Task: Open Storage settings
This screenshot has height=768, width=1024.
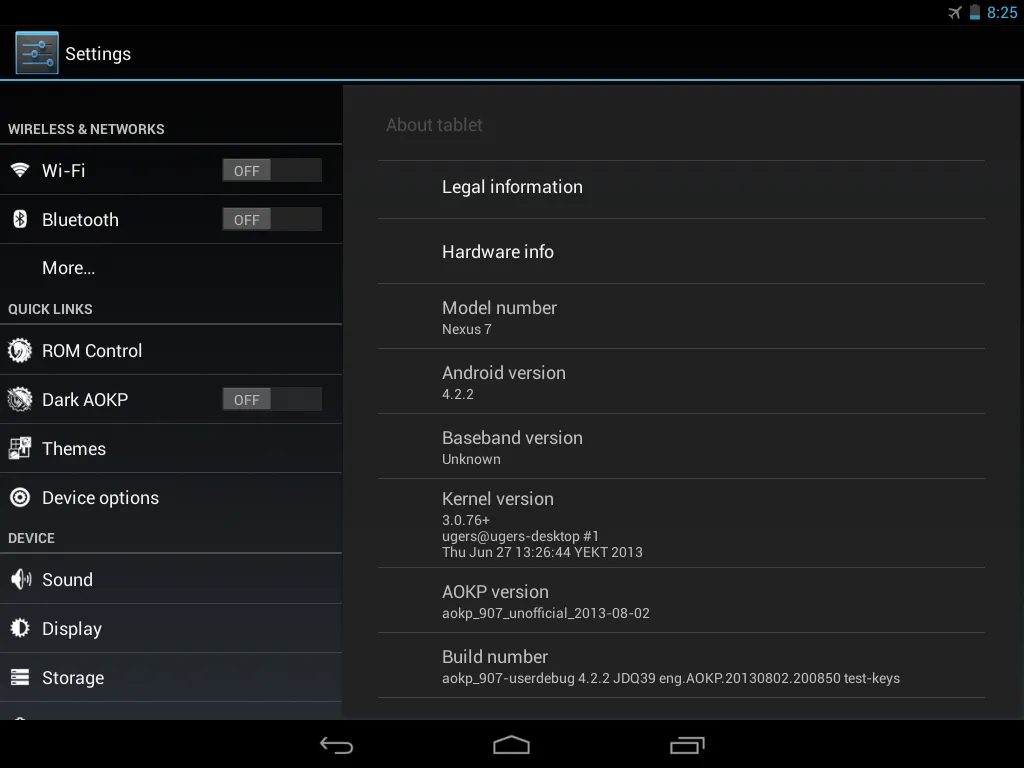Action: 171,677
